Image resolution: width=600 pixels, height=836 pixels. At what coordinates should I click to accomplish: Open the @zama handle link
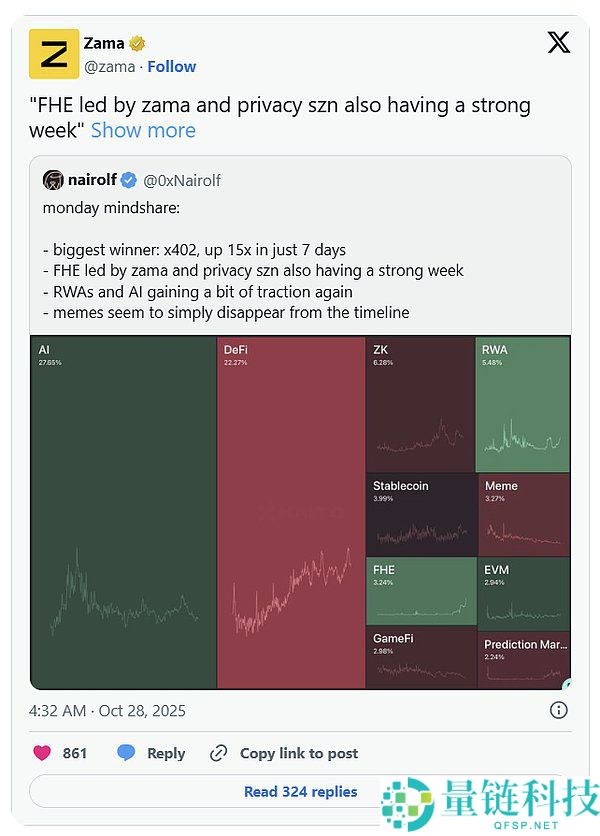point(111,66)
